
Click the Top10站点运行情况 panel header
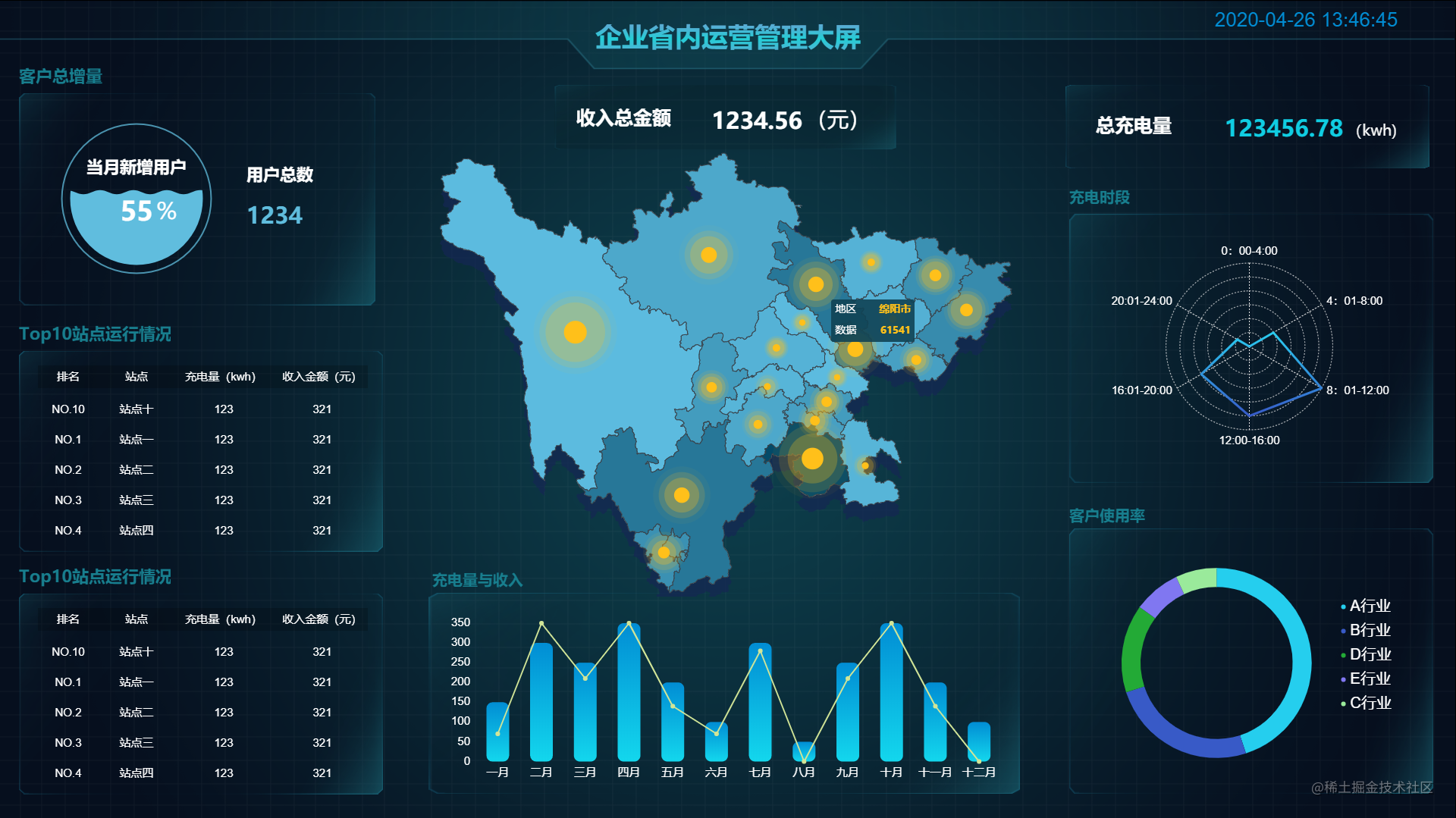pyautogui.click(x=96, y=334)
